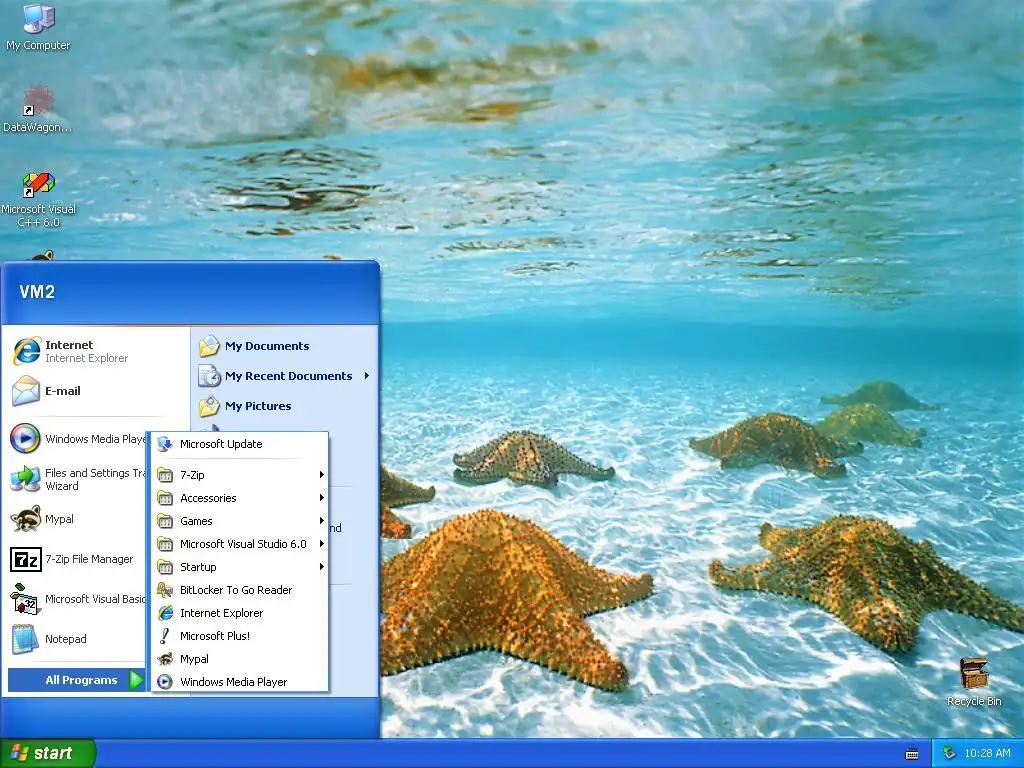Click the system tray network icon
Screen dimensions: 1024x768
[949, 754]
